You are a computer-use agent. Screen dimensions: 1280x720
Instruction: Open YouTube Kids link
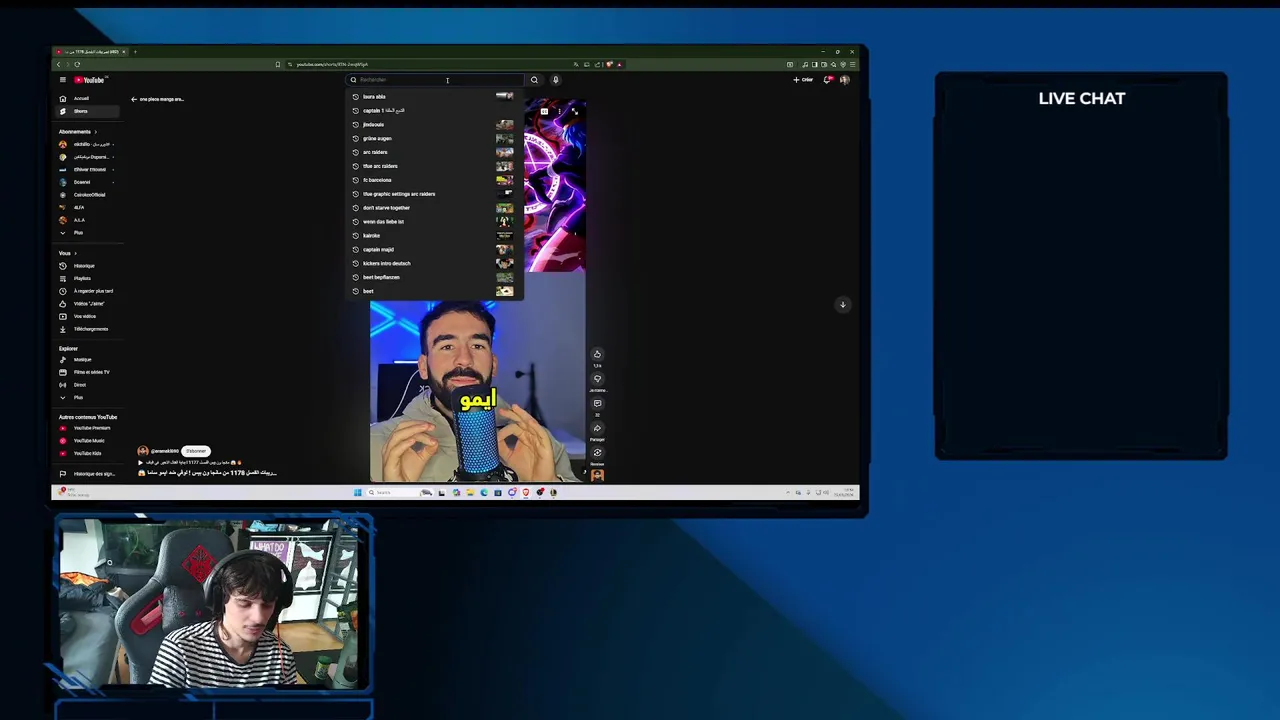(x=87, y=453)
